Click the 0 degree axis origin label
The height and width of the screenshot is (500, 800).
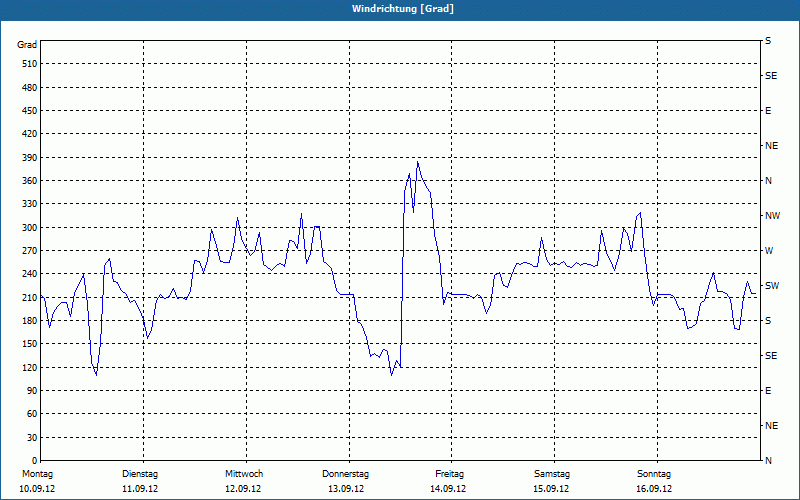(x=34, y=461)
